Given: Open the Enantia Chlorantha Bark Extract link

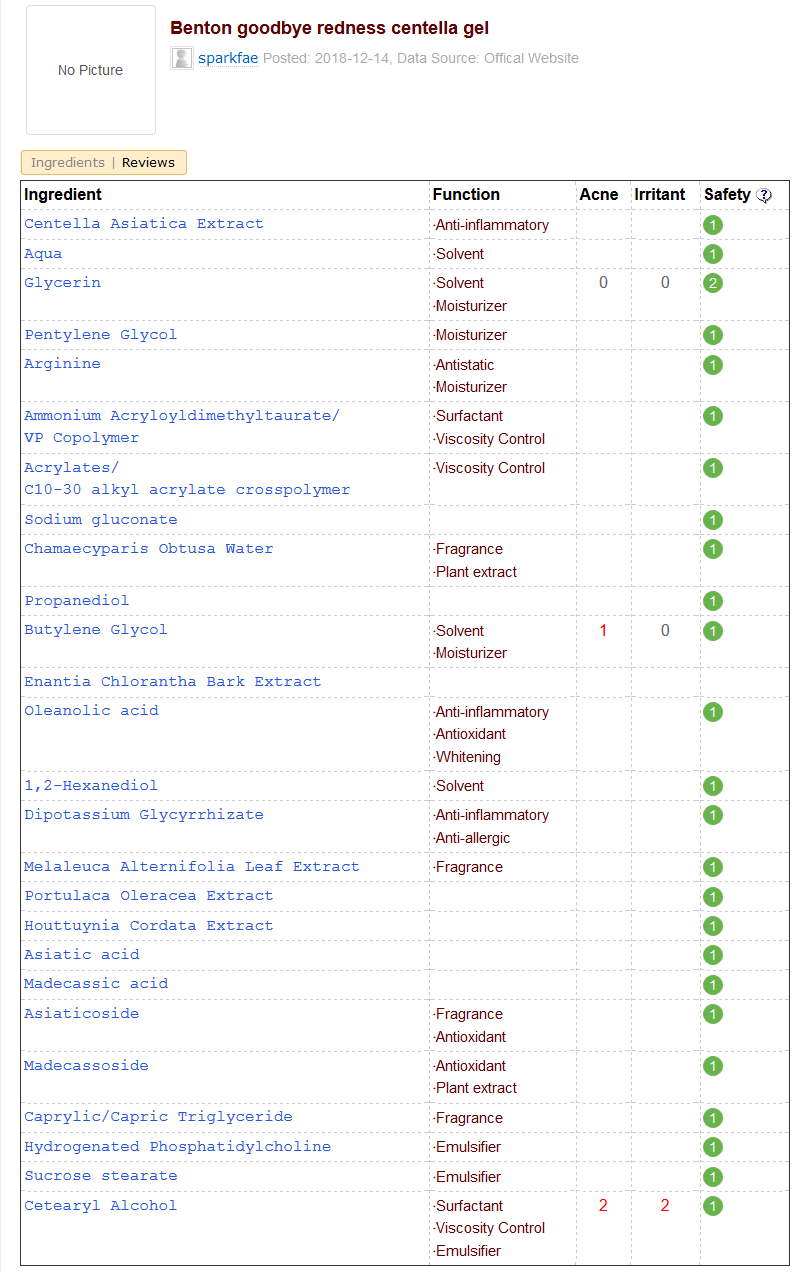Looking at the screenshot, I should point(173,682).
